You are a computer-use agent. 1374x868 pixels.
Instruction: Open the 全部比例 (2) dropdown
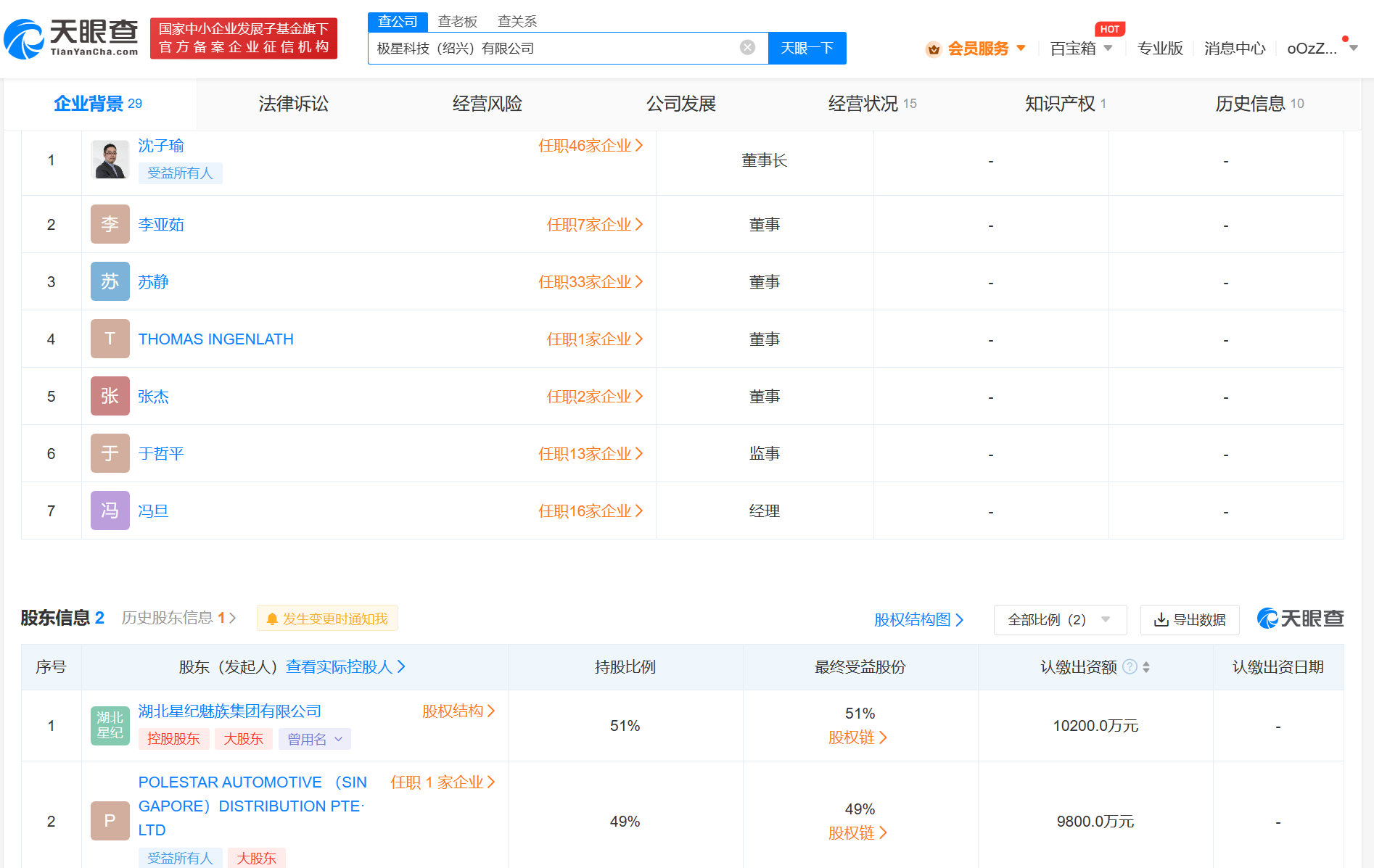pyautogui.click(x=1059, y=620)
